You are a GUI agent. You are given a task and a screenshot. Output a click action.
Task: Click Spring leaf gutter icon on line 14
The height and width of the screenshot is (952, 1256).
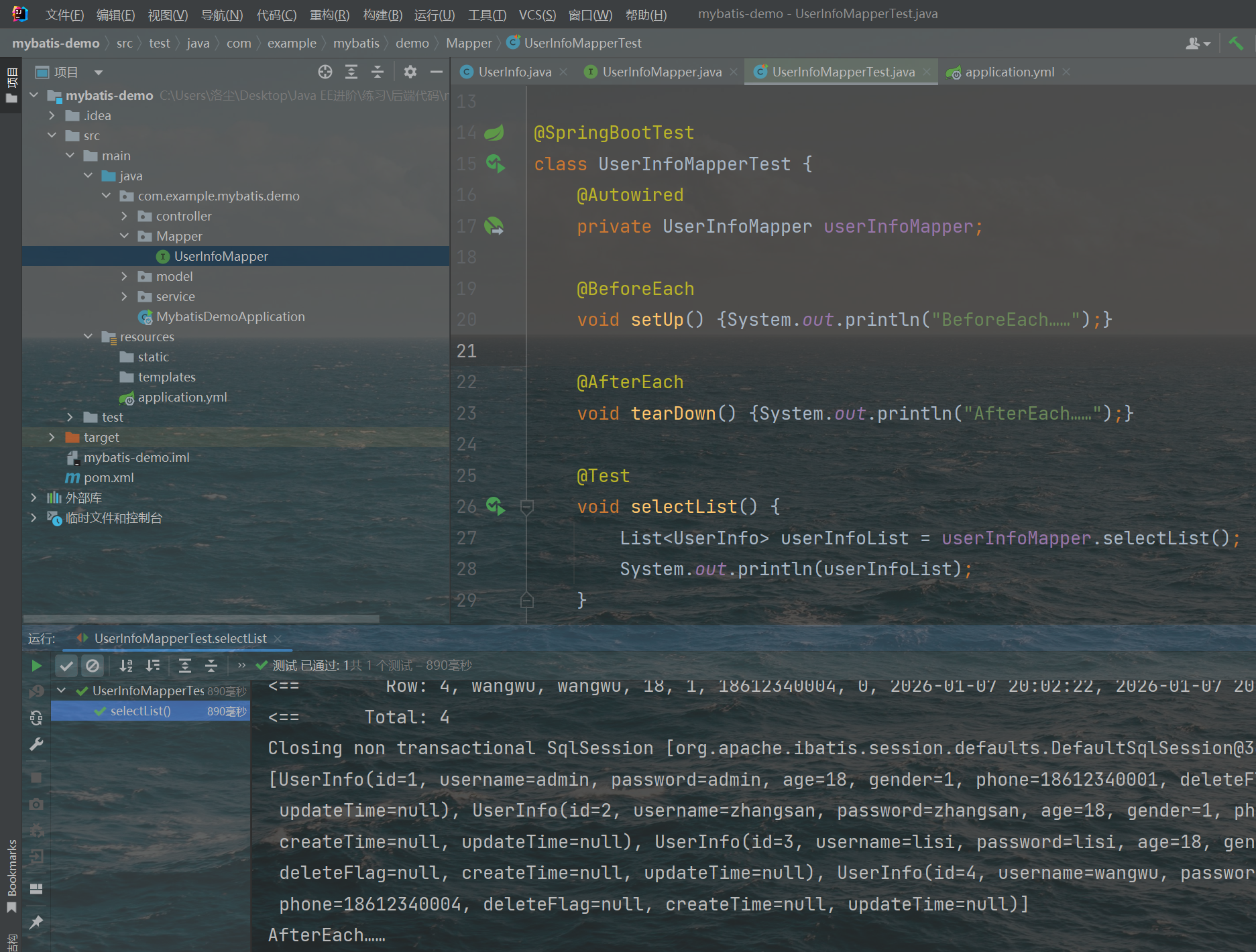494,132
